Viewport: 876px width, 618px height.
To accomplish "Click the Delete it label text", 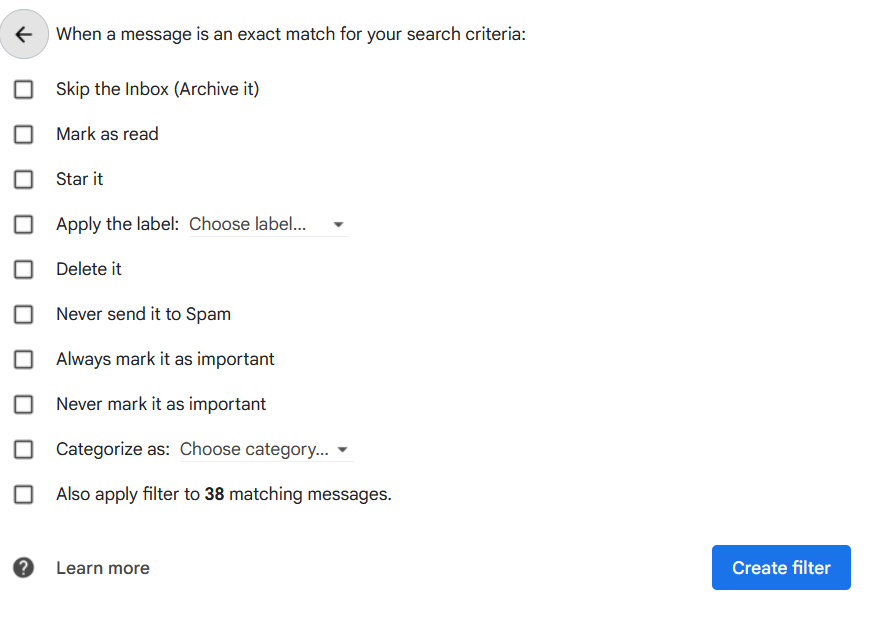I will (x=89, y=269).
